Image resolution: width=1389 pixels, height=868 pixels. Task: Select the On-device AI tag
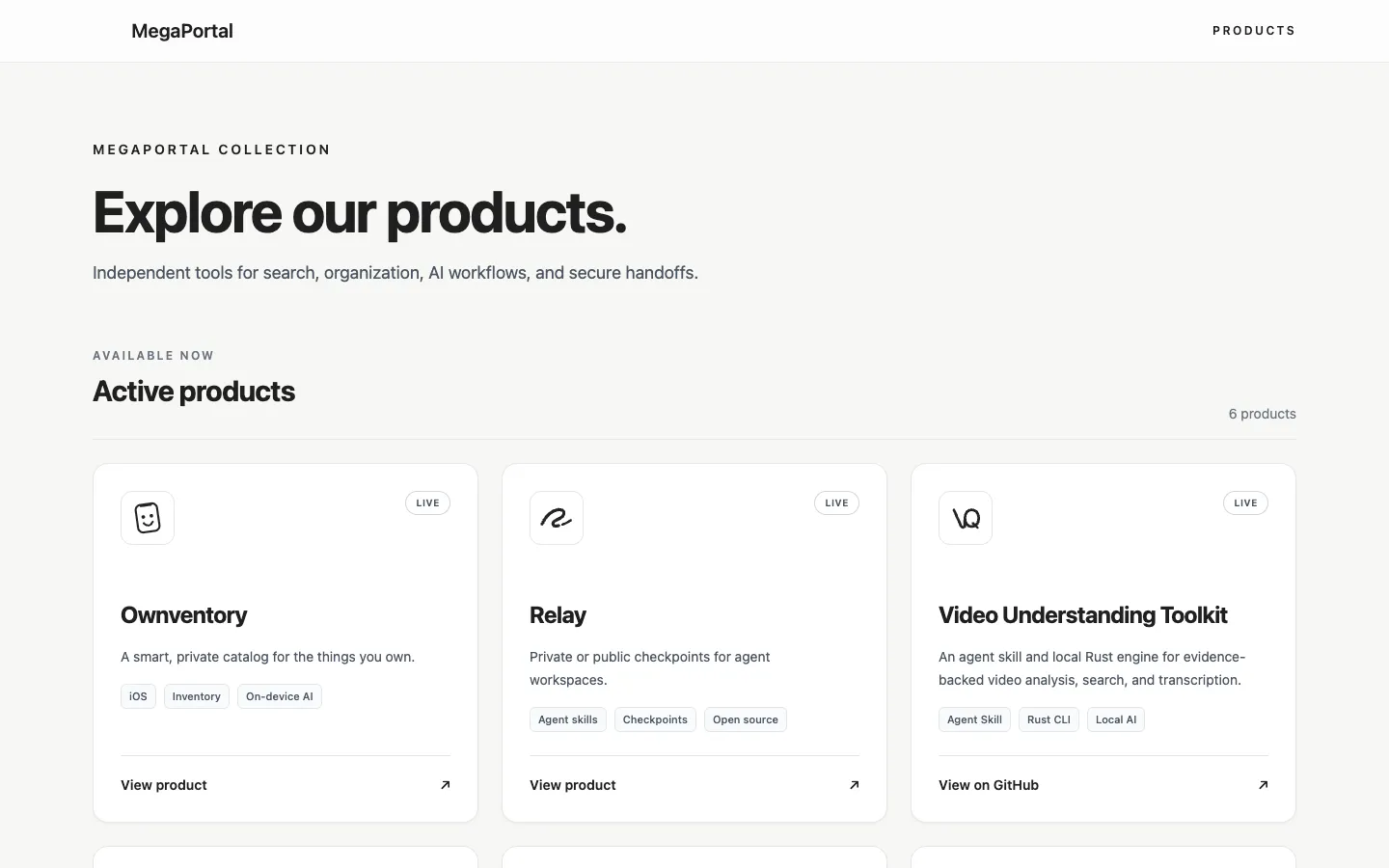(280, 696)
